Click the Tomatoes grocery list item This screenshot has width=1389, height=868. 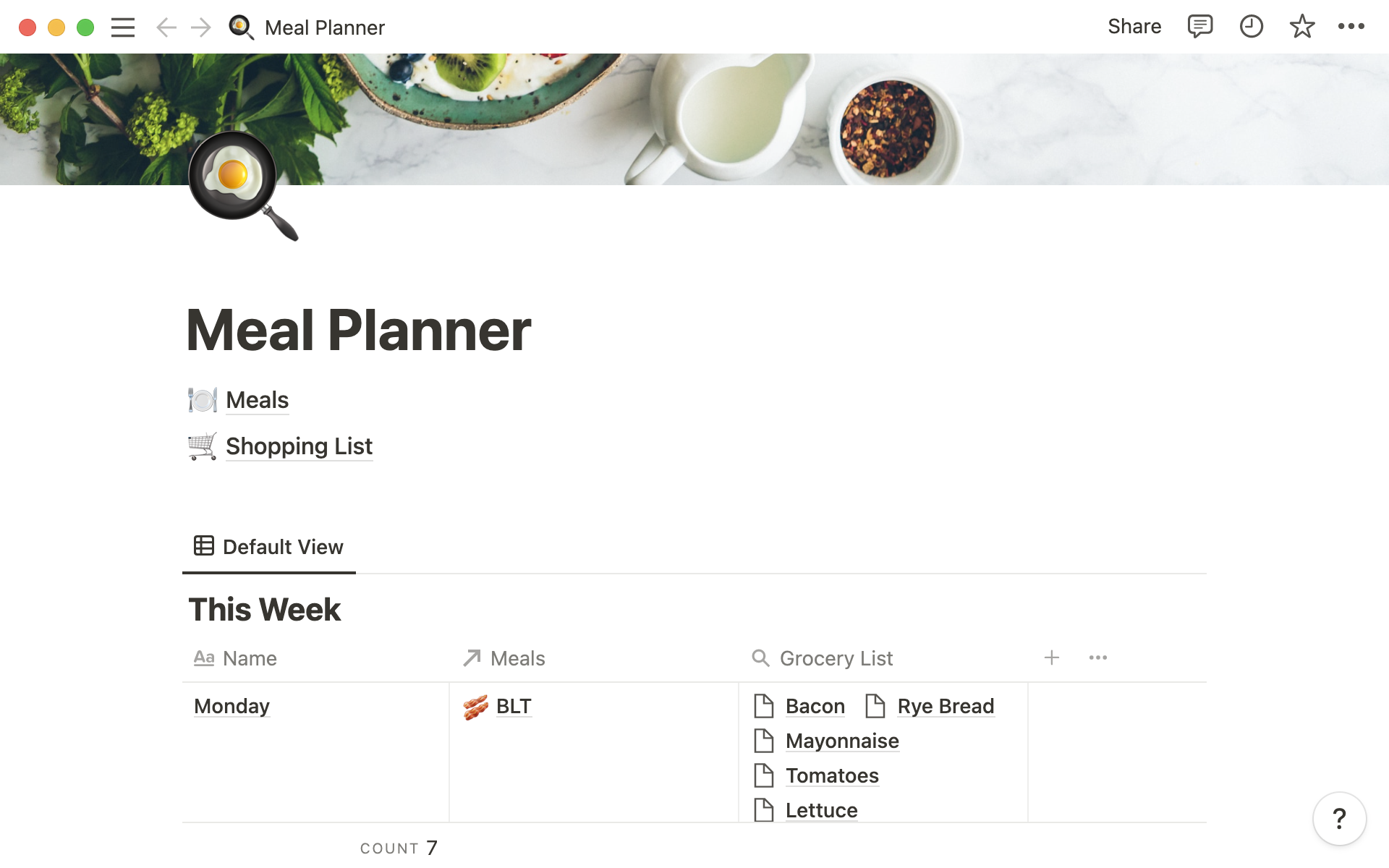pos(831,774)
